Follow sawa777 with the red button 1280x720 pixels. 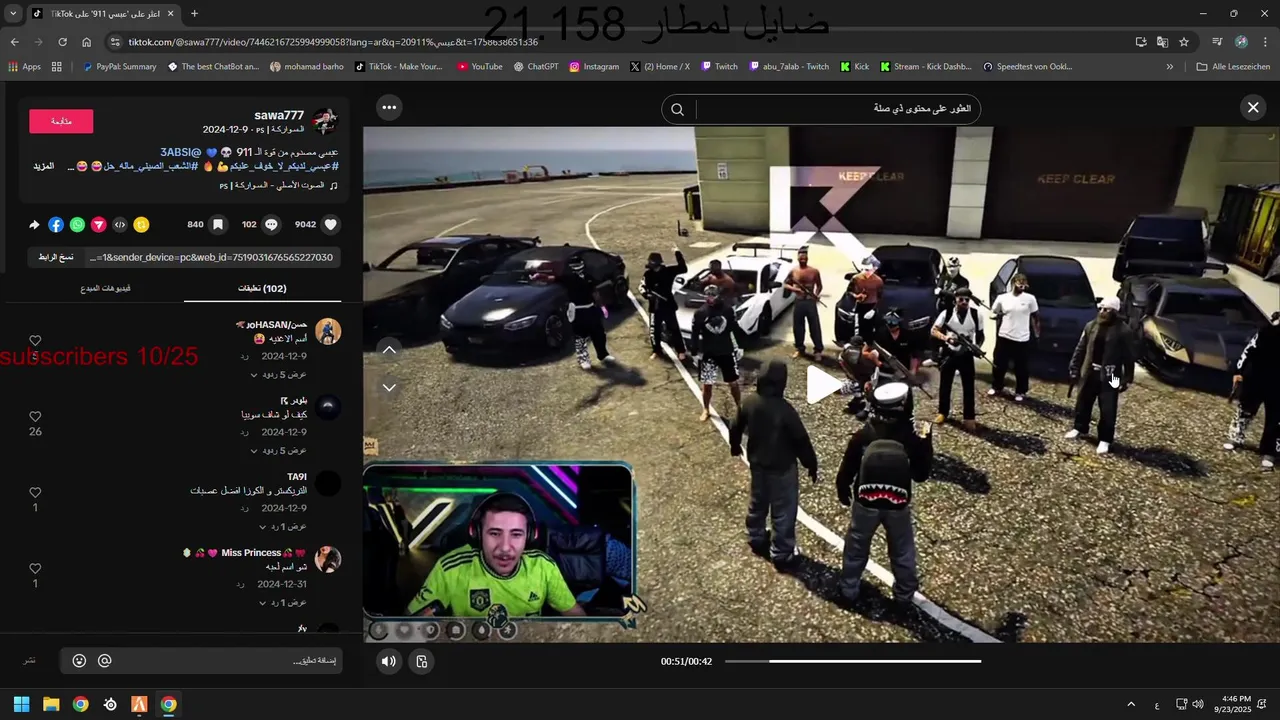61,121
